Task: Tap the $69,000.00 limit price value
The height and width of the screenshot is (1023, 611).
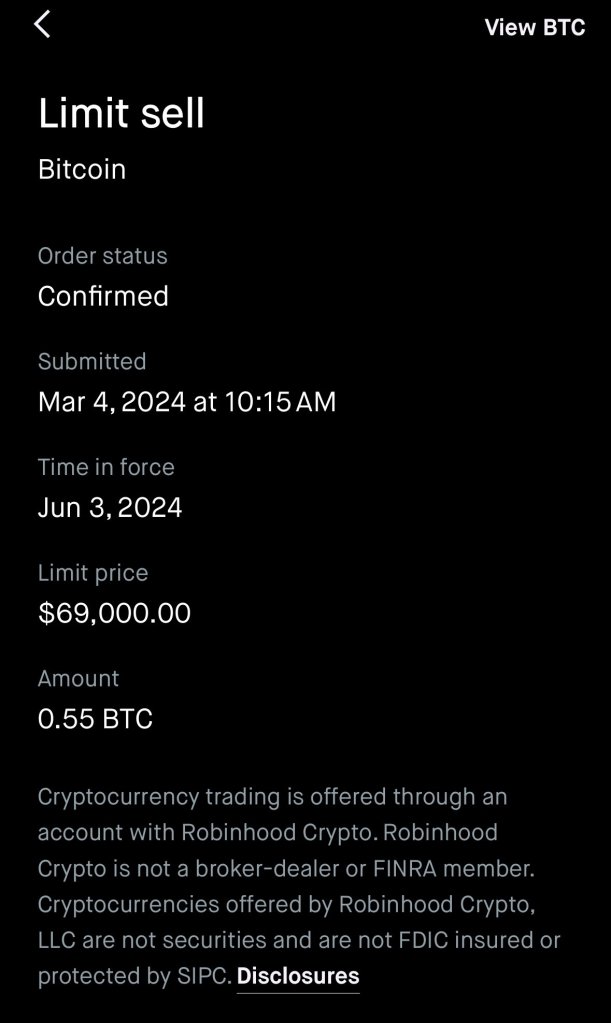Action: tap(114, 613)
